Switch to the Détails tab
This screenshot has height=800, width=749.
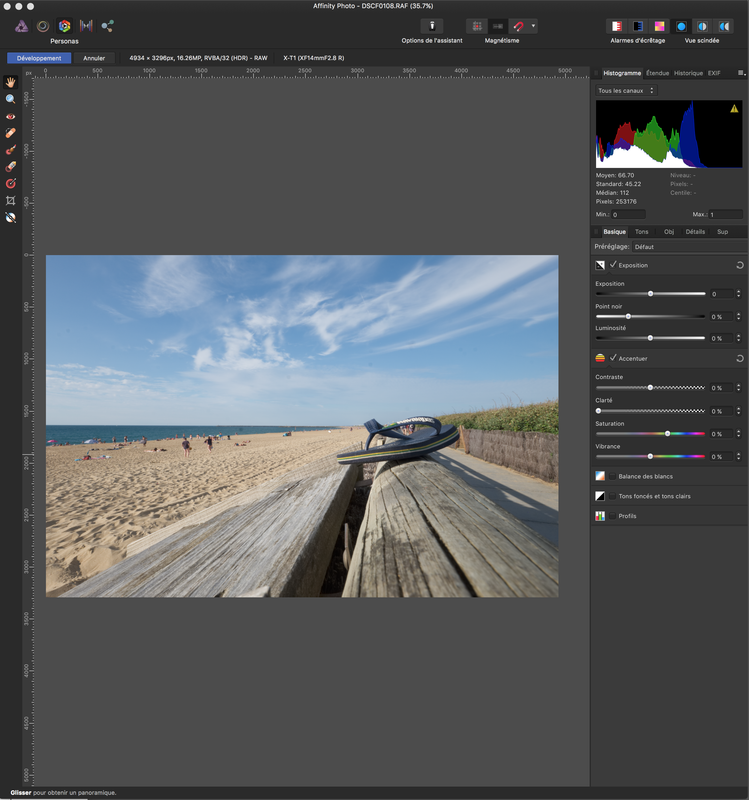pyautogui.click(x=695, y=231)
